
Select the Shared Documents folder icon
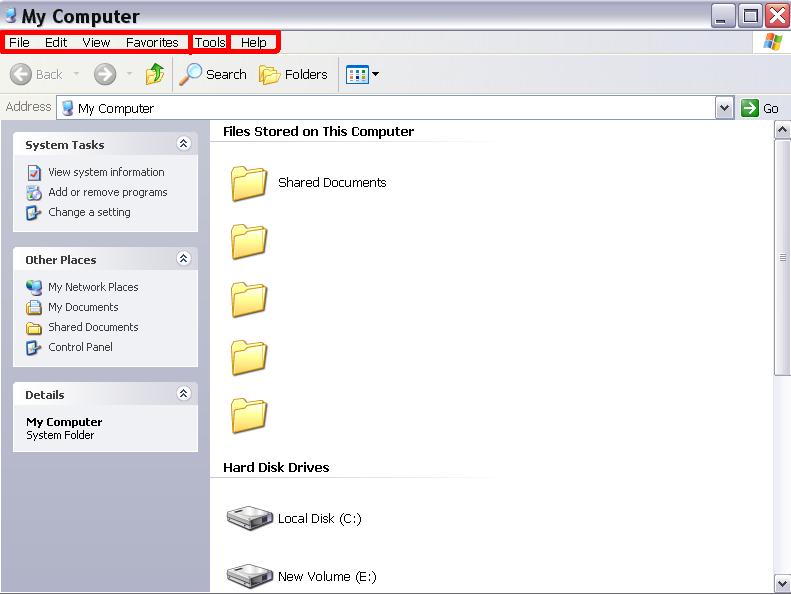(249, 183)
